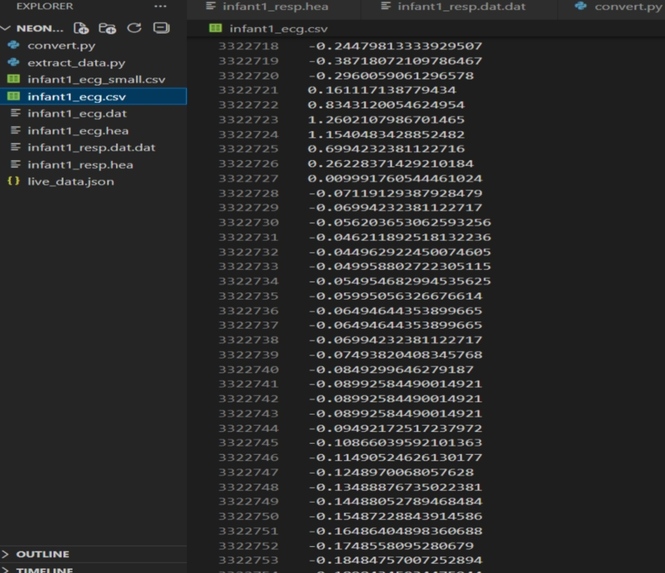Collapse all folders in Explorer

[161, 28]
